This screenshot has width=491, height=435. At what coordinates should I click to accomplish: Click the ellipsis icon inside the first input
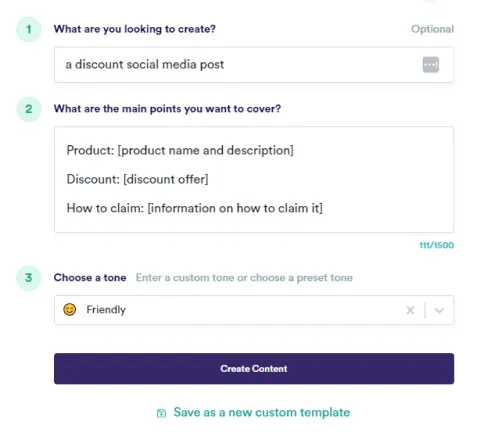[x=431, y=65]
